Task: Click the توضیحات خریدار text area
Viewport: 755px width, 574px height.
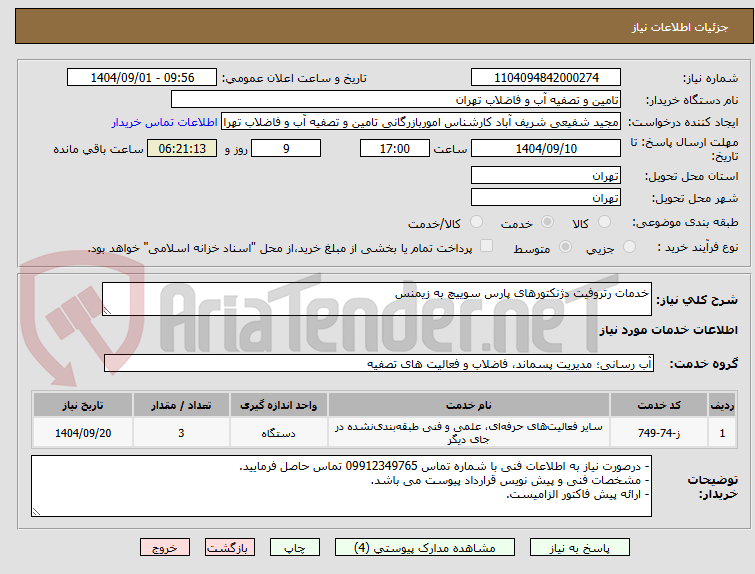Action: tap(341, 486)
